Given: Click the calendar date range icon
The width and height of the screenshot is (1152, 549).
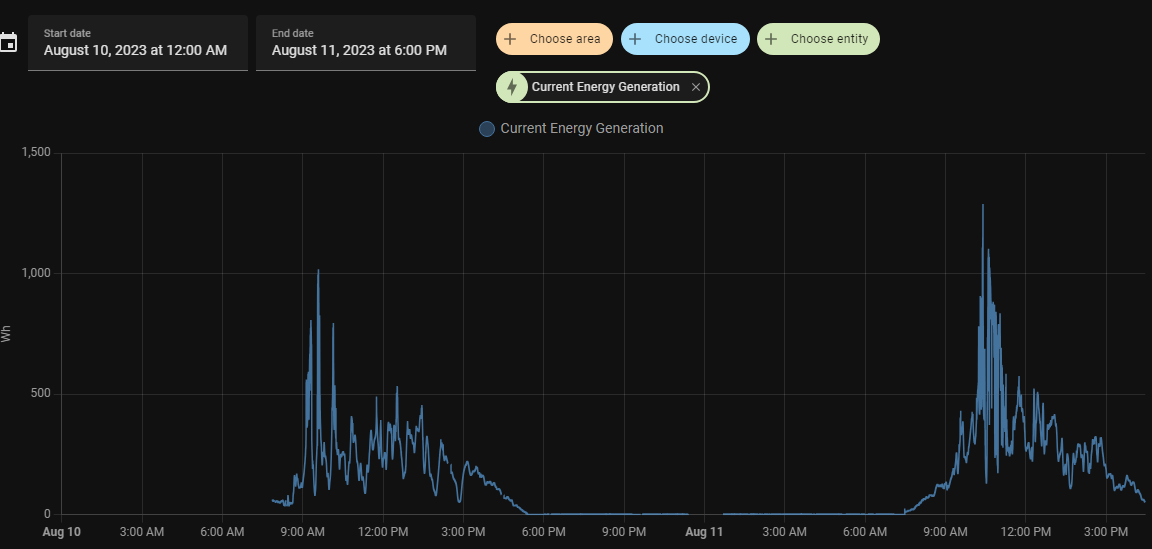Looking at the screenshot, I should point(7,42).
